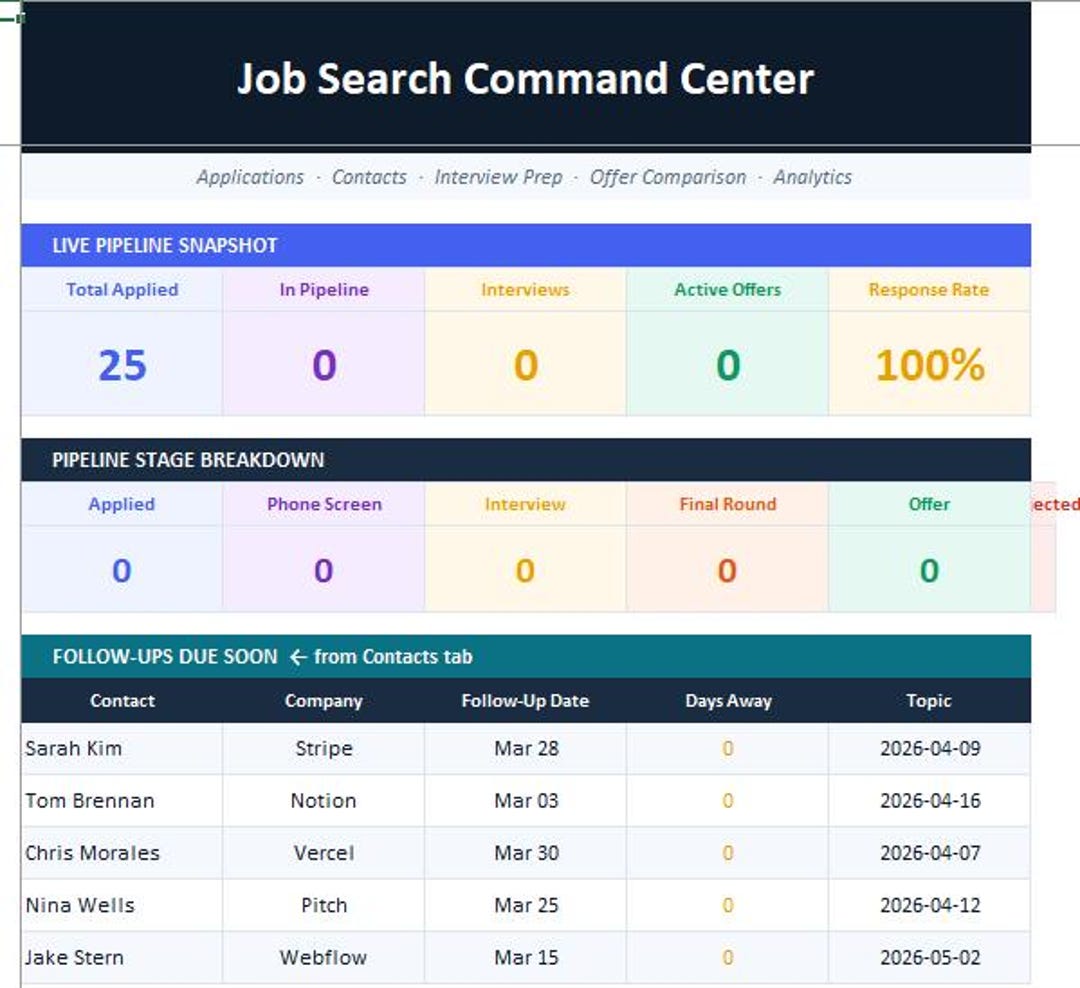Click the Nina Wells contact cell
The height and width of the screenshot is (988, 1080).
[122, 905]
